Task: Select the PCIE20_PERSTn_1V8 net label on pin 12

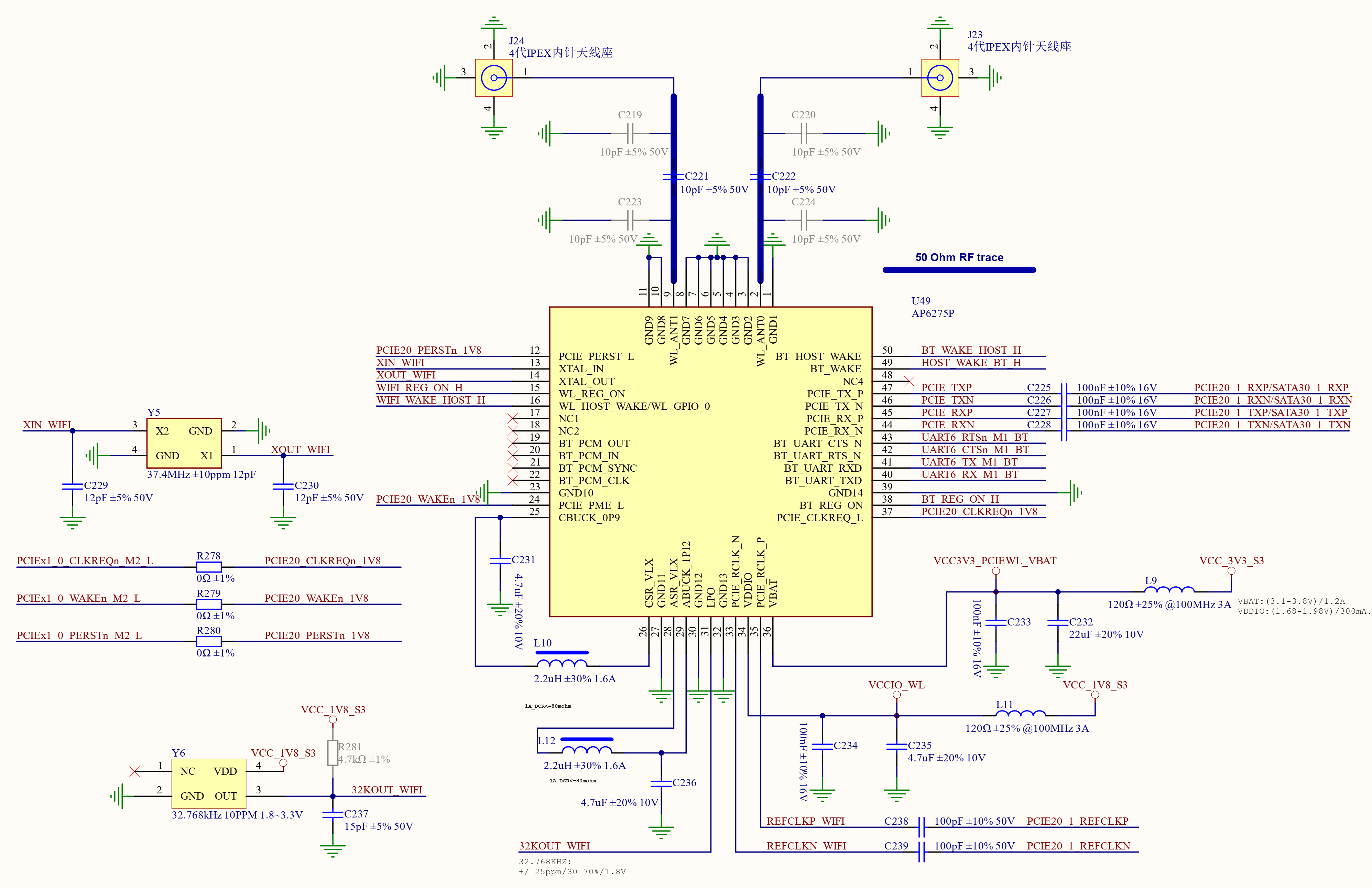Action: click(x=428, y=351)
